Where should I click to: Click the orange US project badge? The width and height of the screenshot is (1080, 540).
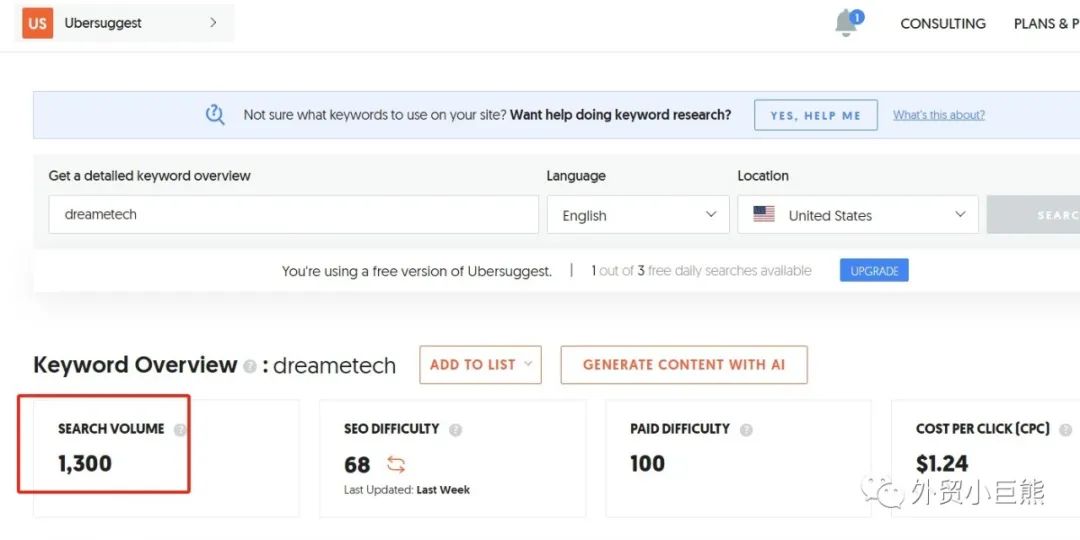[x=38, y=23]
